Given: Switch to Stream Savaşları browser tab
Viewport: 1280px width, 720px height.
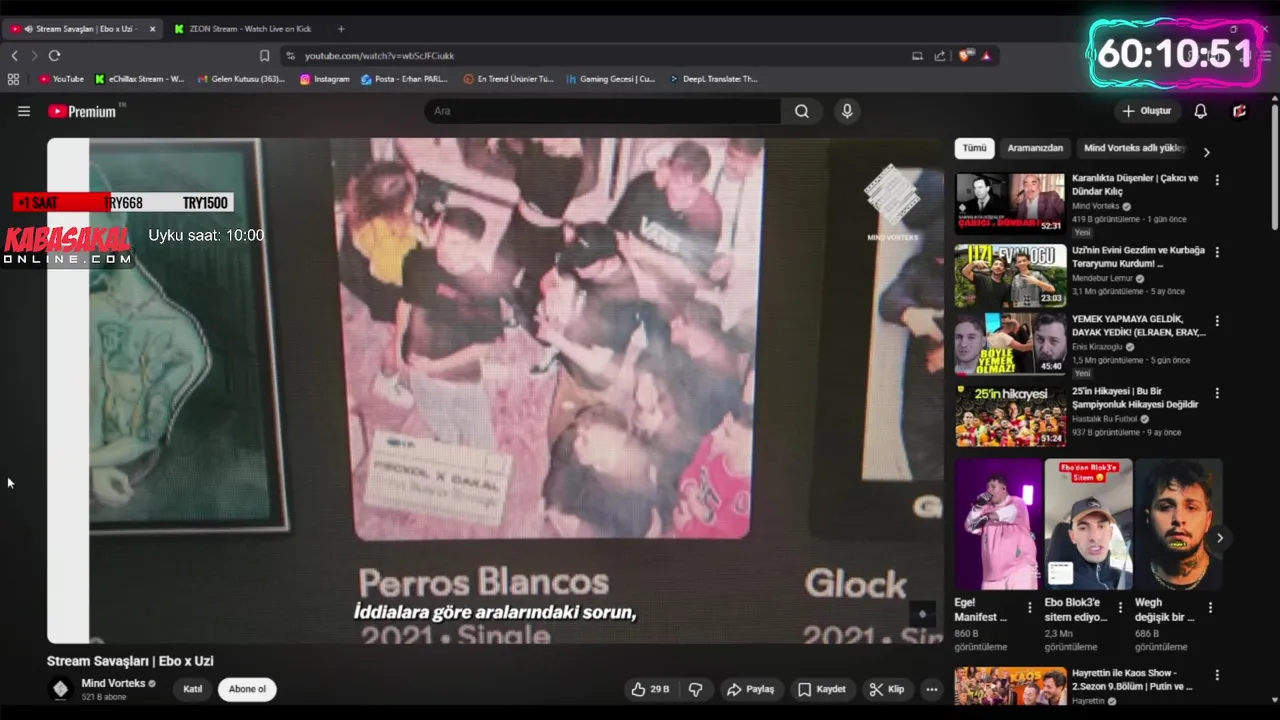Looking at the screenshot, I should tap(80, 29).
